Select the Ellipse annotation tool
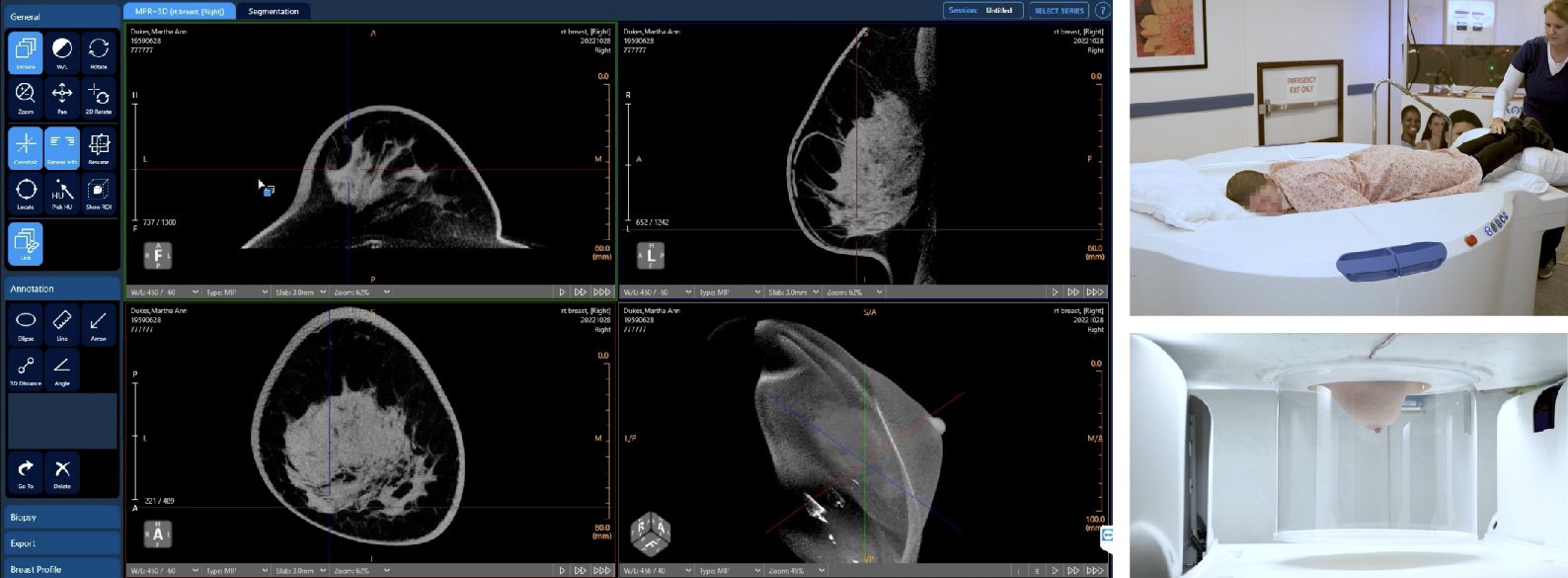Viewport: 1568px width, 578px height. (x=26, y=324)
